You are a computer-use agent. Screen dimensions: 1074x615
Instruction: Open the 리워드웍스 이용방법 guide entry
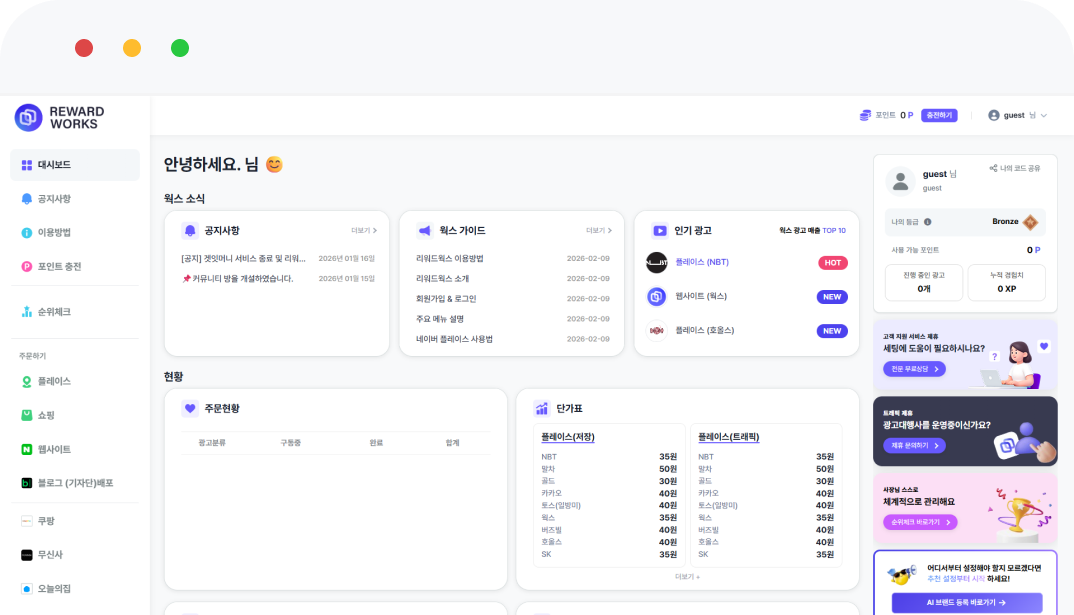tap(449, 258)
